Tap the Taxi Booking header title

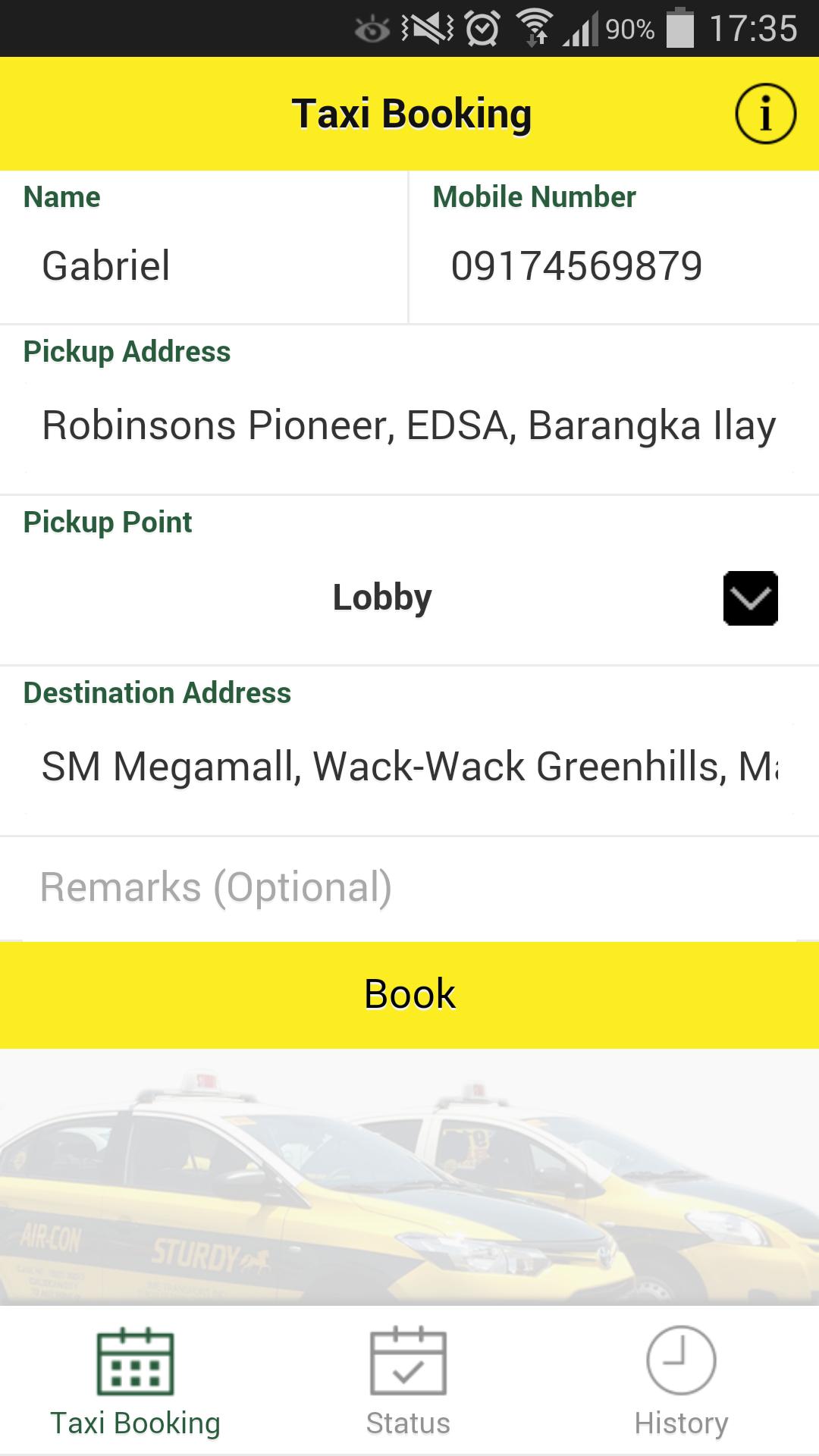pos(412,114)
